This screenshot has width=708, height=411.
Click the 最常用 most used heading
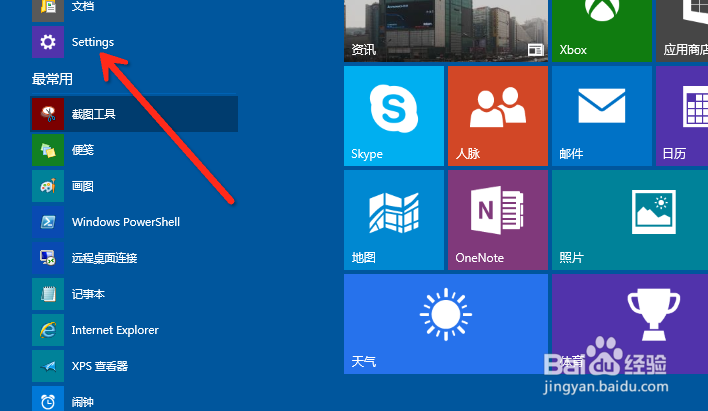pyautogui.click(x=52, y=79)
